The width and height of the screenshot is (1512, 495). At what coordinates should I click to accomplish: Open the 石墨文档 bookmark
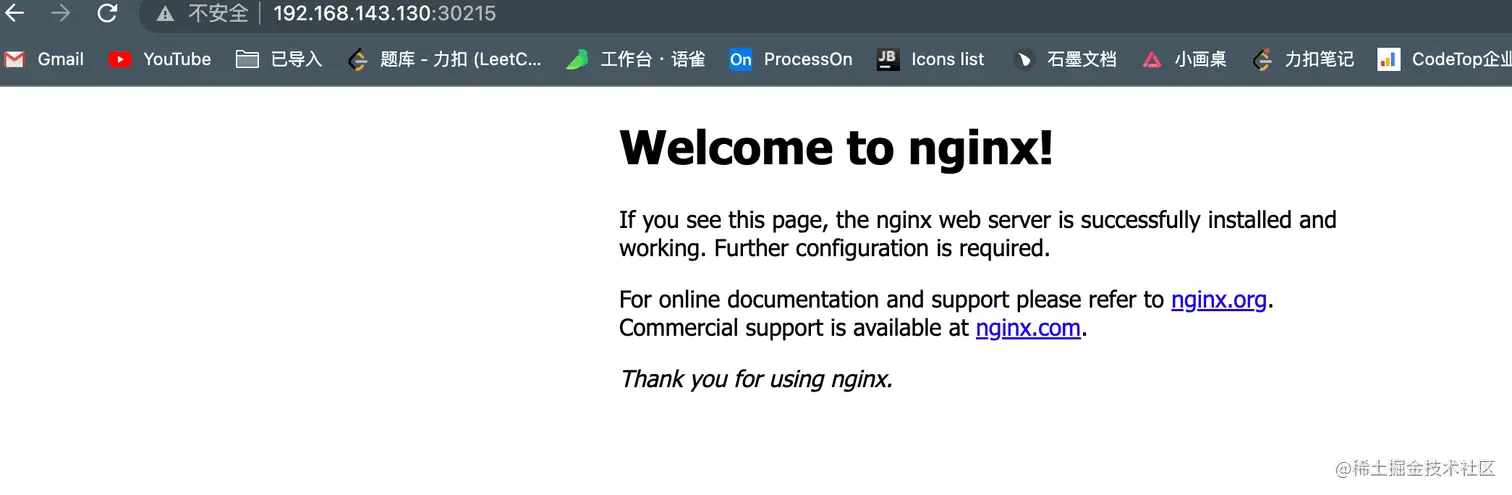pos(1064,59)
